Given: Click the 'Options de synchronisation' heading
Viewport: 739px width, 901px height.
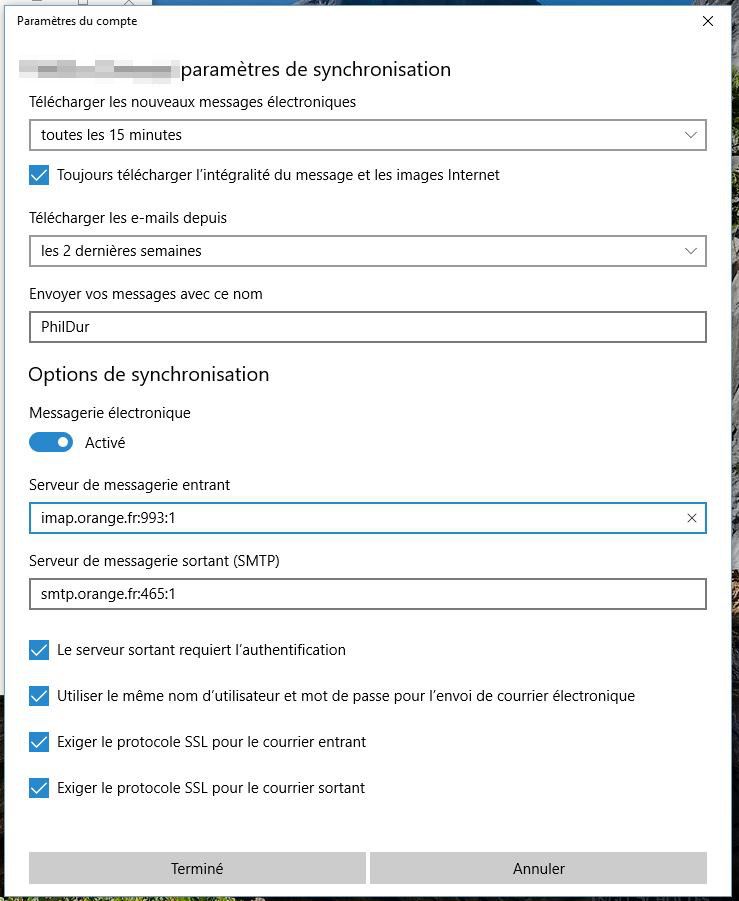Looking at the screenshot, I should click(x=148, y=374).
